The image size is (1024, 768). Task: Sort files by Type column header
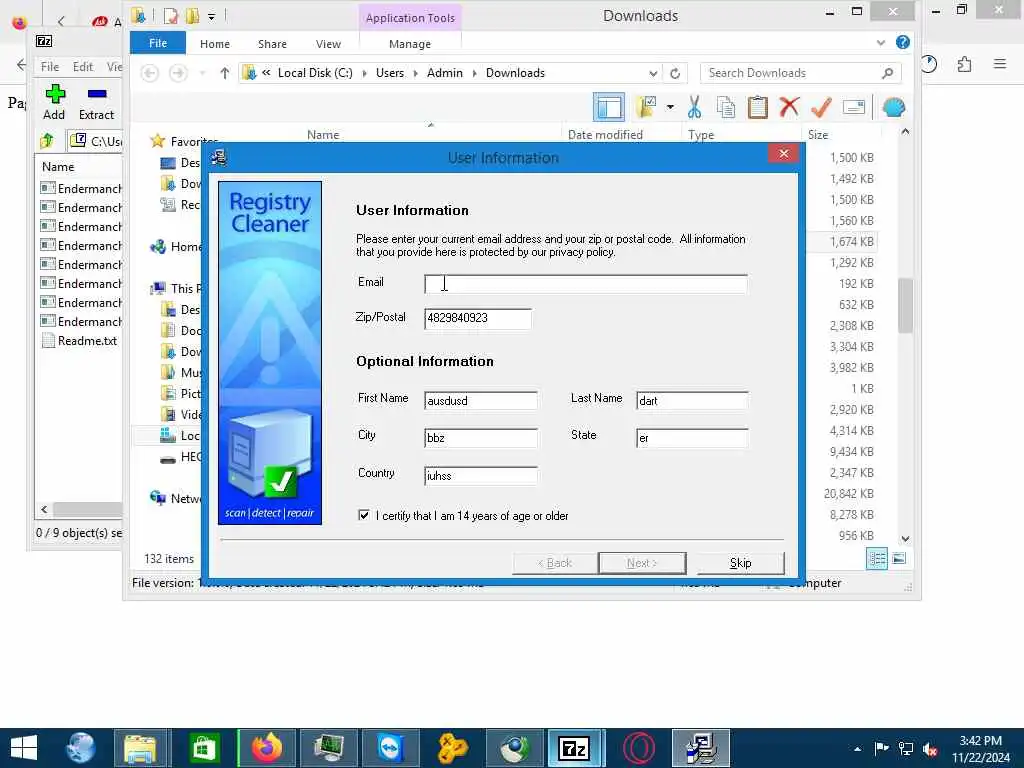[x=701, y=135]
